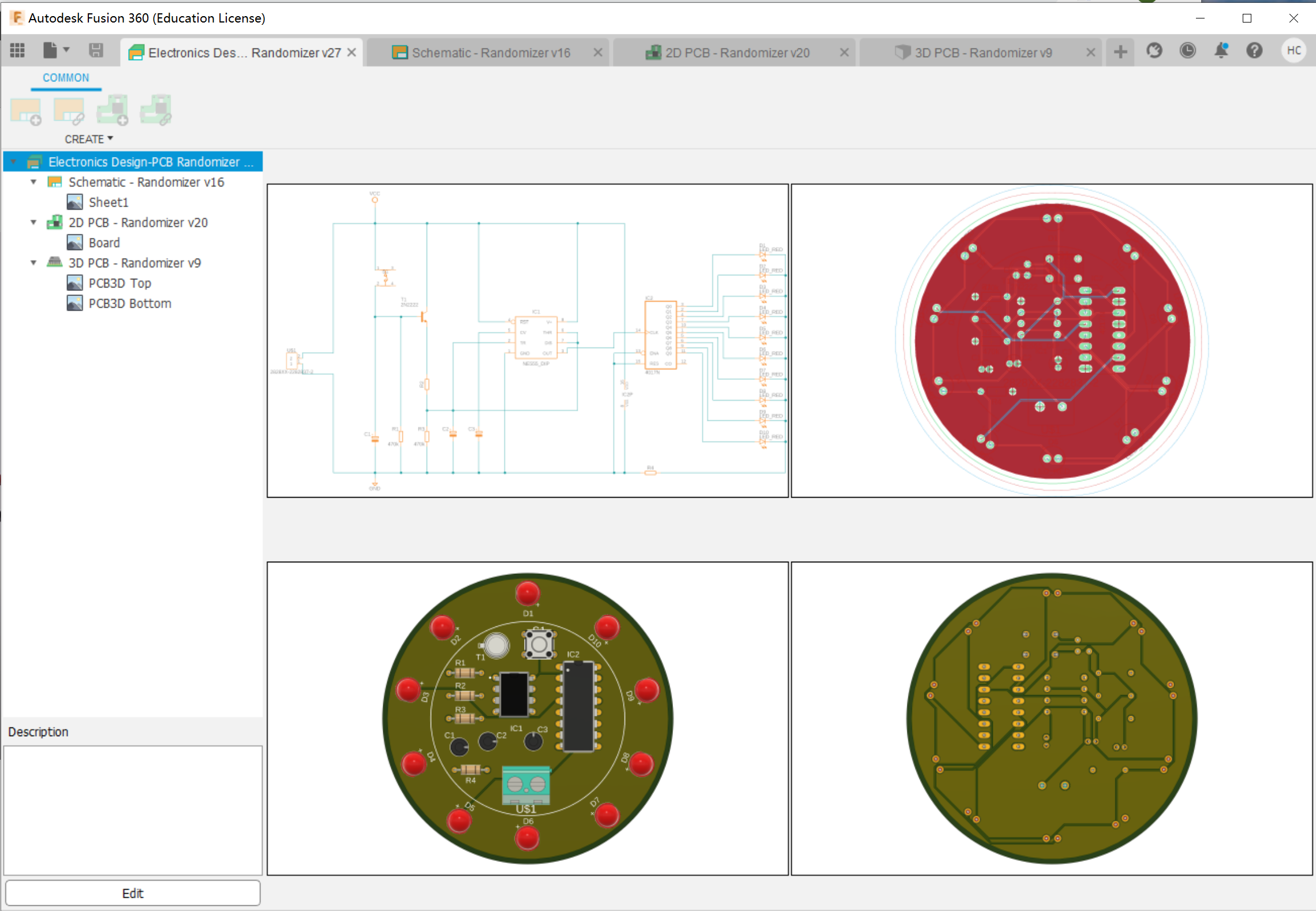View notifications via the bell icon
Image resolution: width=1316 pixels, height=911 pixels.
coord(1221,51)
